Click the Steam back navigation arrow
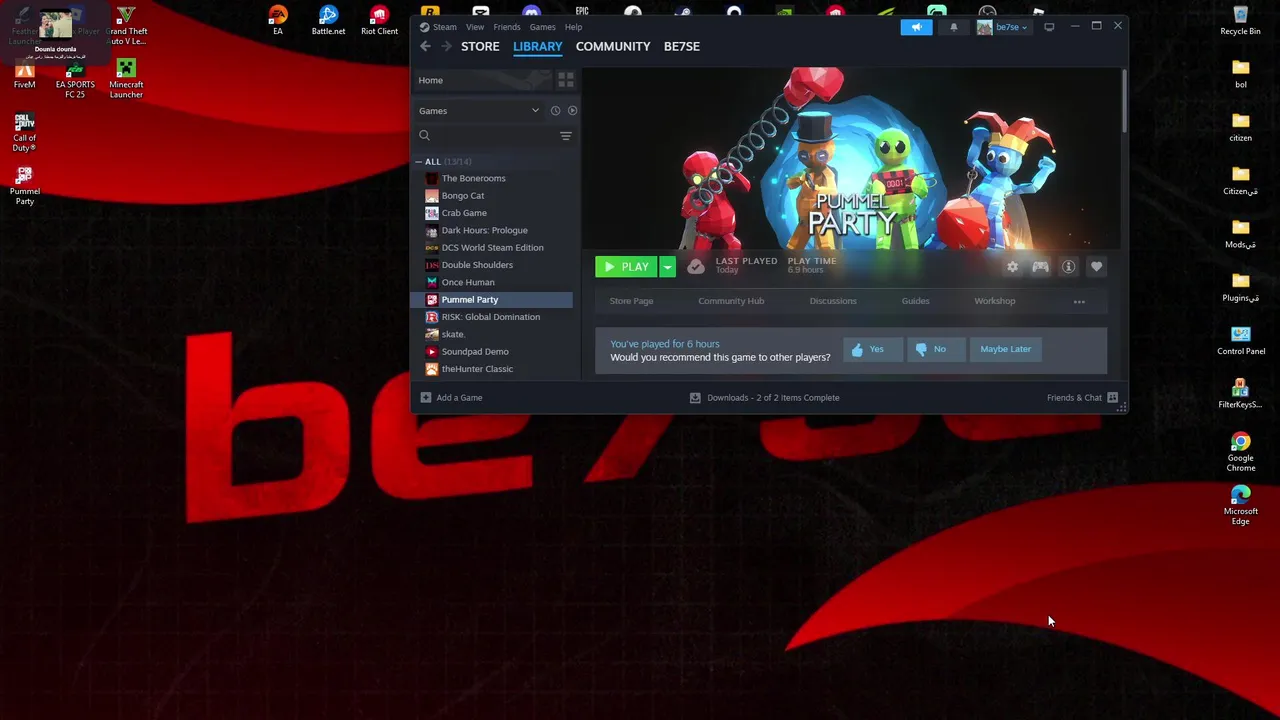This screenshot has height=720, width=1280. [x=425, y=46]
